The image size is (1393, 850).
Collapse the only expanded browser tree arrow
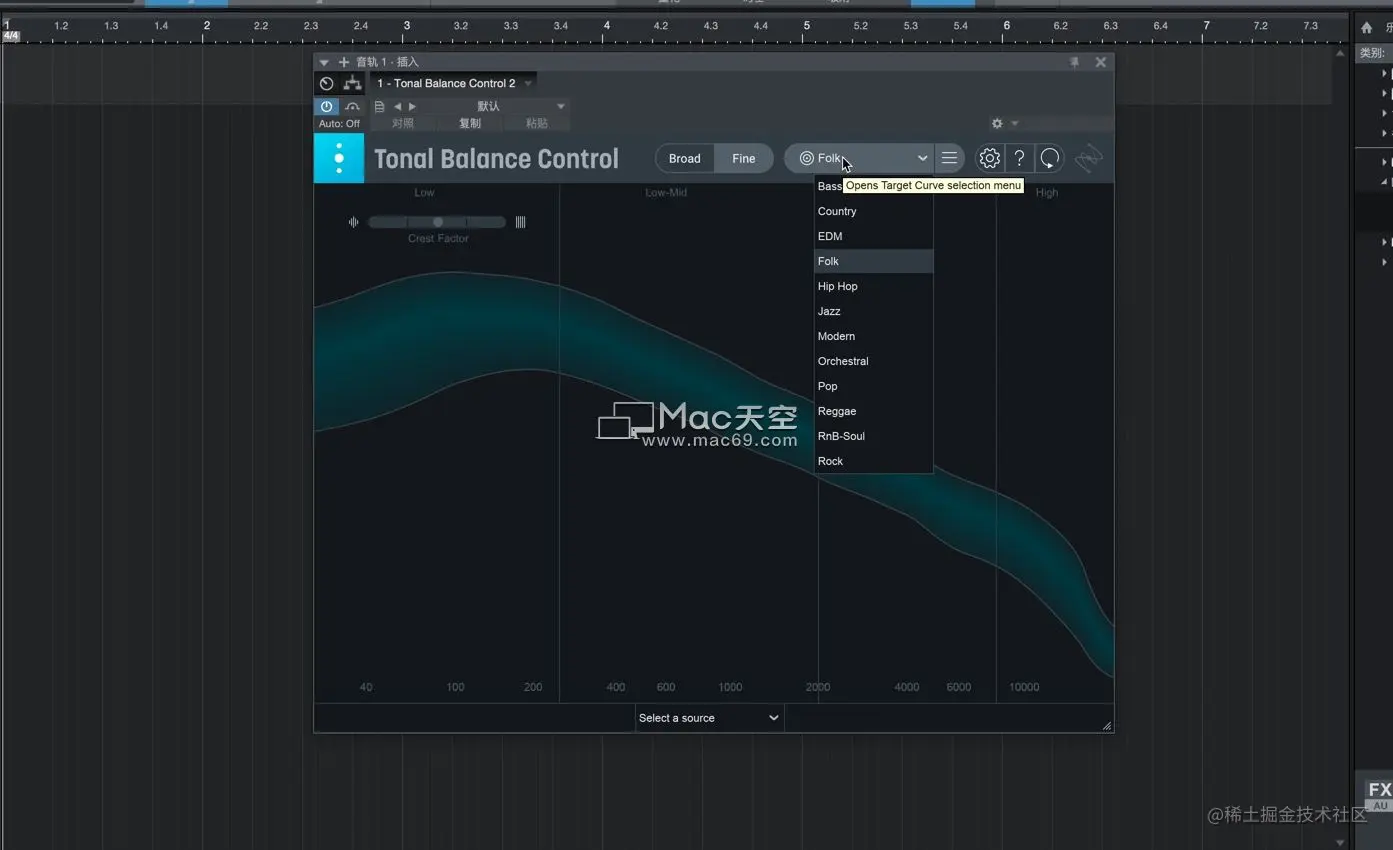click(x=1385, y=182)
